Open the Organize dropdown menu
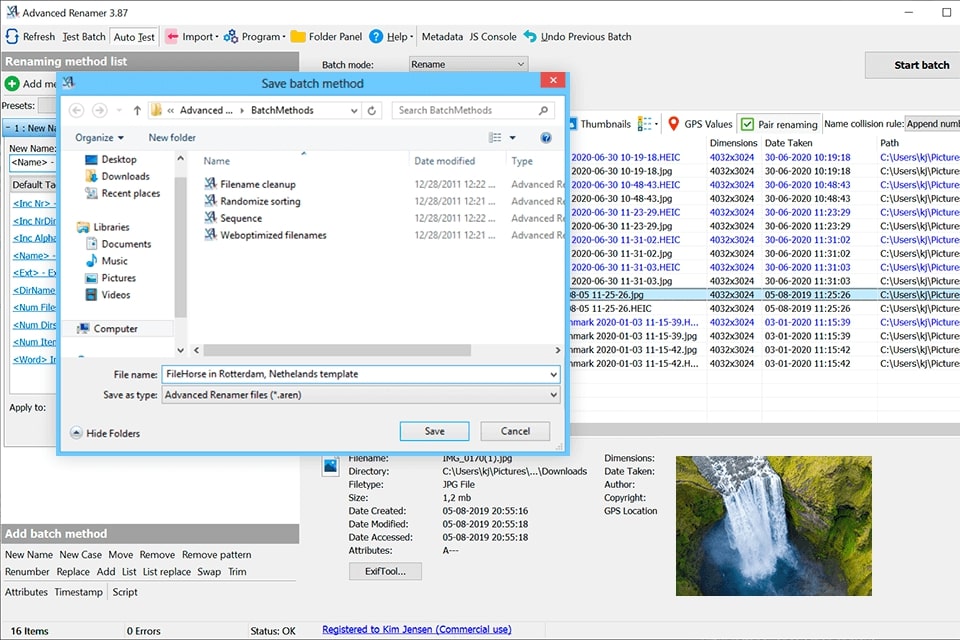This screenshot has width=960, height=640. [99, 138]
